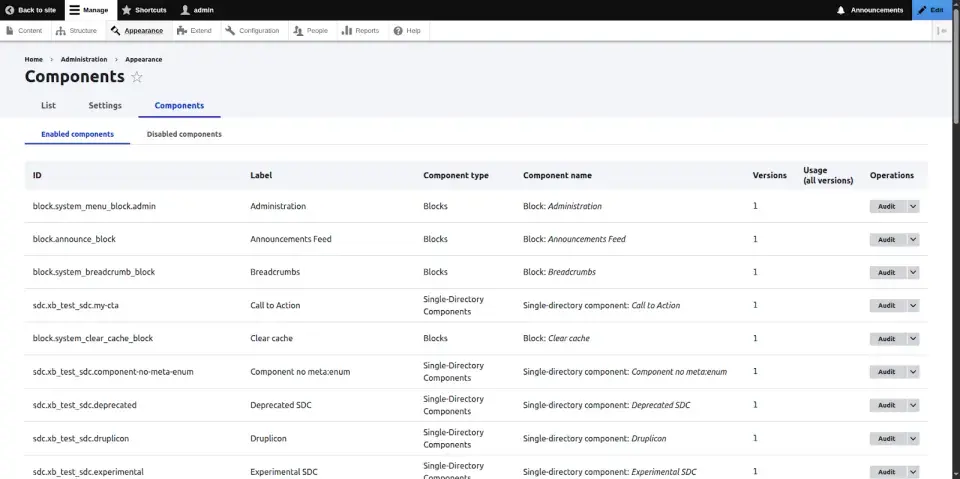Click the Back to site arrow icon

pyautogui.click(x=10, y=10)
